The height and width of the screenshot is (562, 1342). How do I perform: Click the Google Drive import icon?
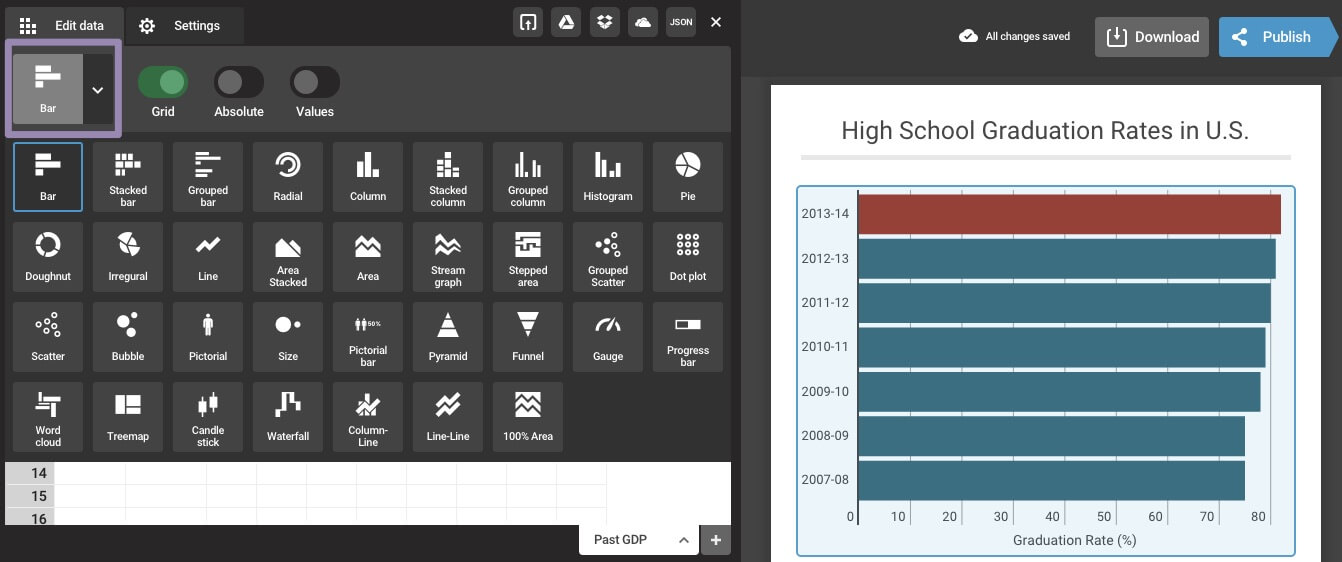(x=566, y=22)
